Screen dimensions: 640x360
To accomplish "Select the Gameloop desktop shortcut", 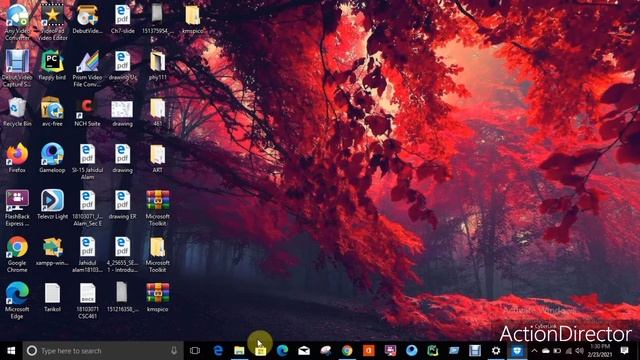I will [52, 158].
